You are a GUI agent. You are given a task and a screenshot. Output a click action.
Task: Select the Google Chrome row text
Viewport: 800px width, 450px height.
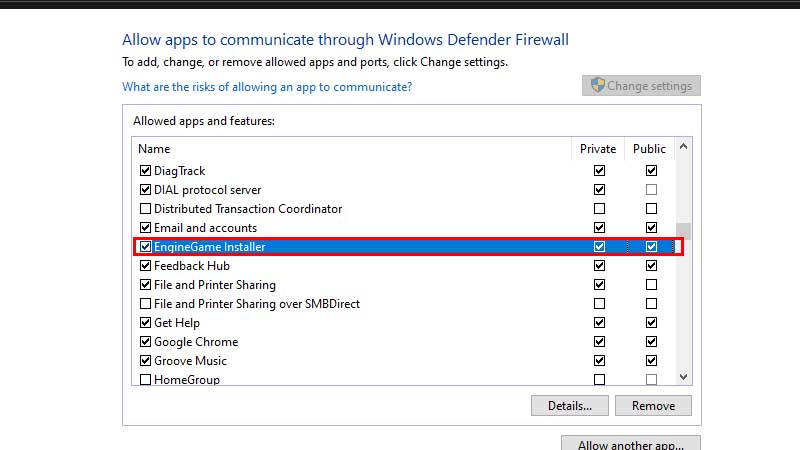(x=196, y=342)
